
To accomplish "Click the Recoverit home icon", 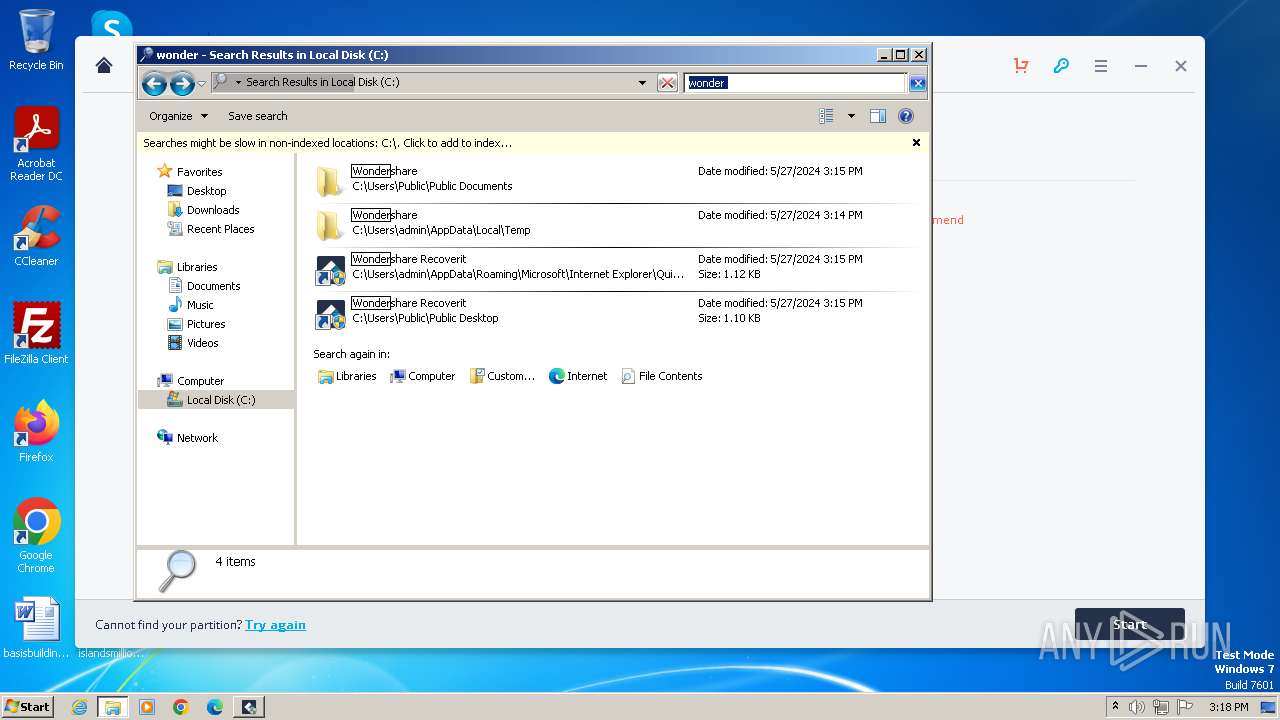I will click(x=104, y=66).
